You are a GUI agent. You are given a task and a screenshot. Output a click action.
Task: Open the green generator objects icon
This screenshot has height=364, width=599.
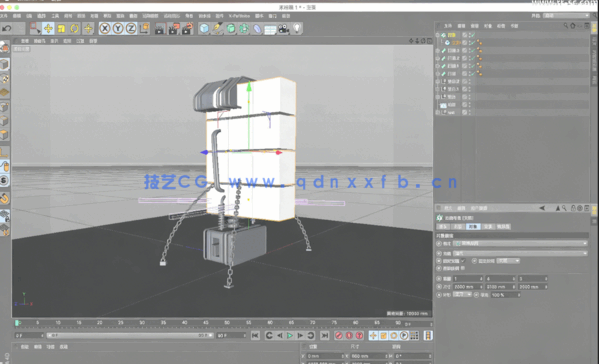pos(231,29)
